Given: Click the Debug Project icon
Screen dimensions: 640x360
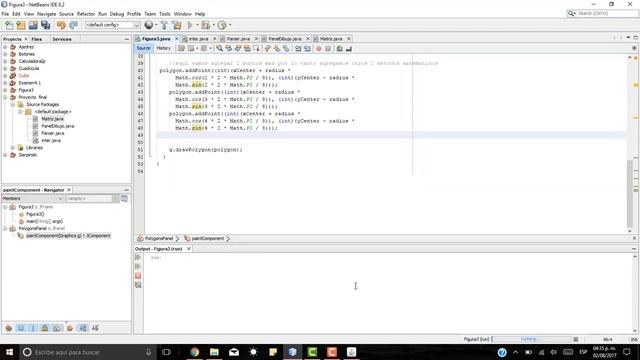Looking at the screenshot, I should (205, 25).
